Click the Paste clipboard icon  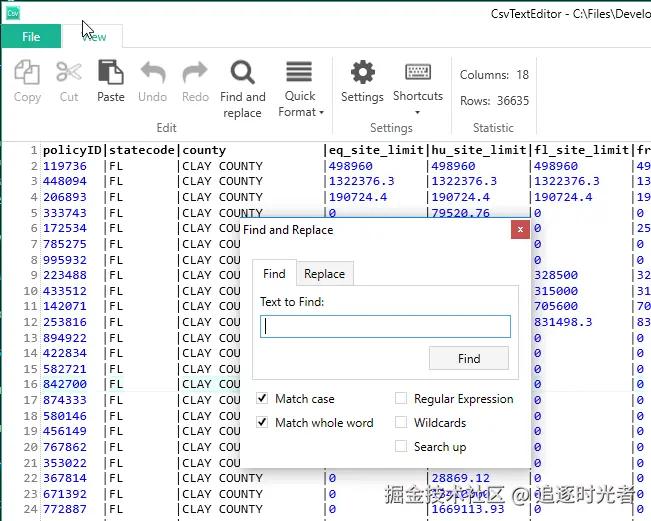point(110,71)
